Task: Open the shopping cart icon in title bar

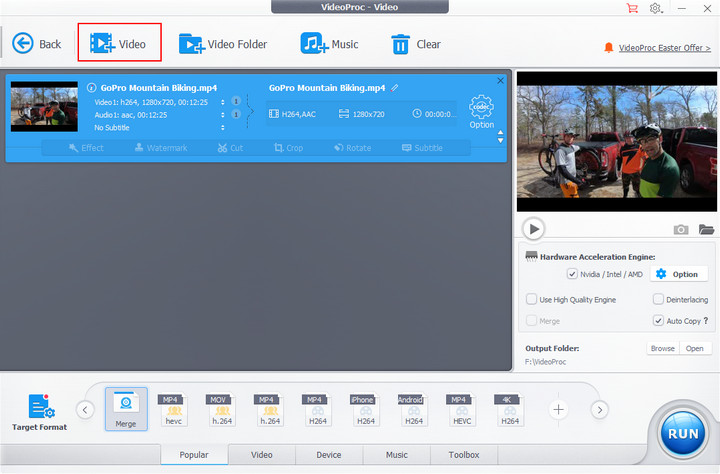Action: click(x=632, y=8)
